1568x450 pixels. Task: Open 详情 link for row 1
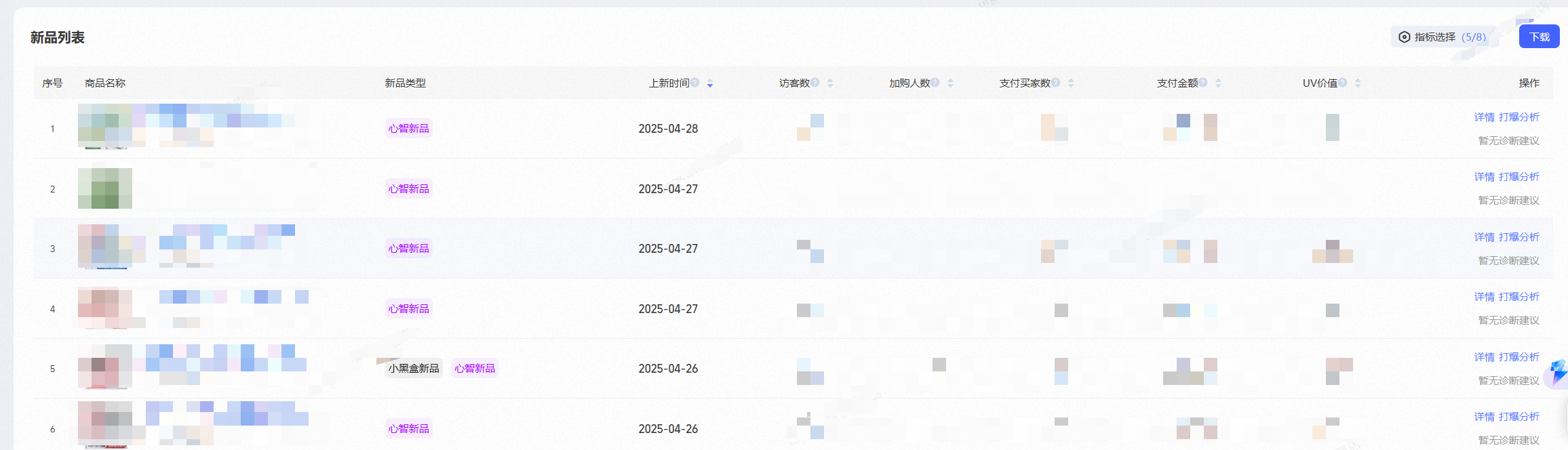(x=1484, y=117)
